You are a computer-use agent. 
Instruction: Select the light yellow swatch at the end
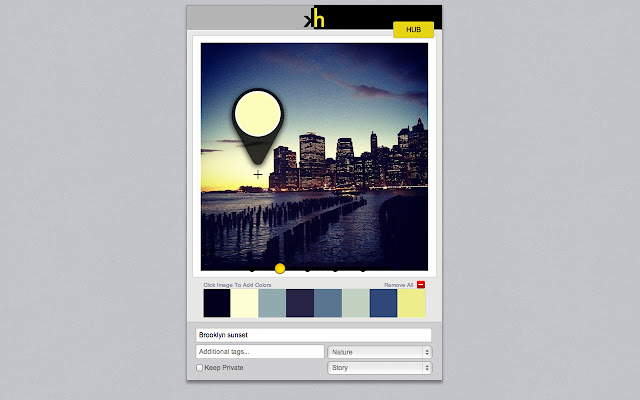[x=412, y=304]
